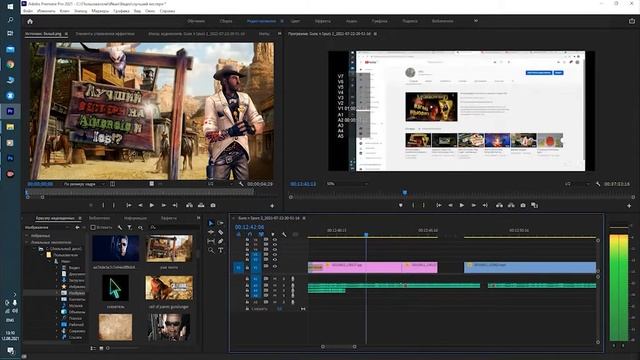Toggle Snap magnet in the timeline
This screenshot has height=360, width=640.
coord(250,235)
